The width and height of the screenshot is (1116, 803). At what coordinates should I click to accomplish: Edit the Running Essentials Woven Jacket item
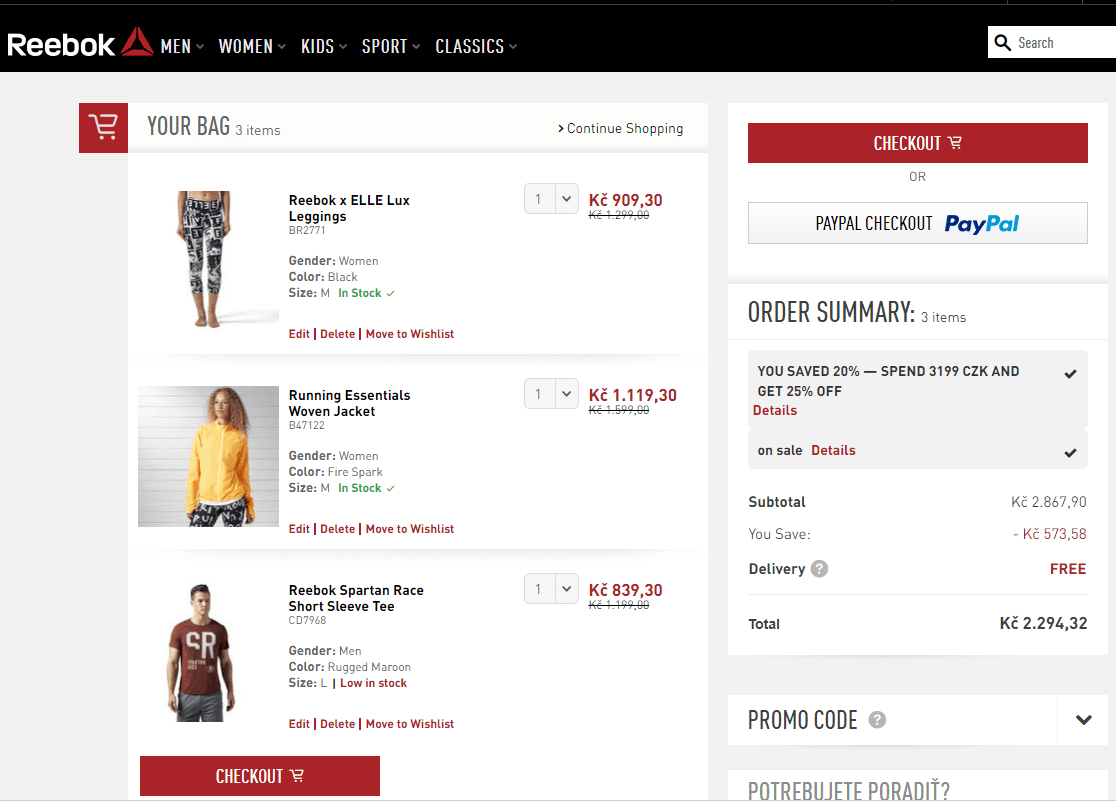[x=299, y=529]
